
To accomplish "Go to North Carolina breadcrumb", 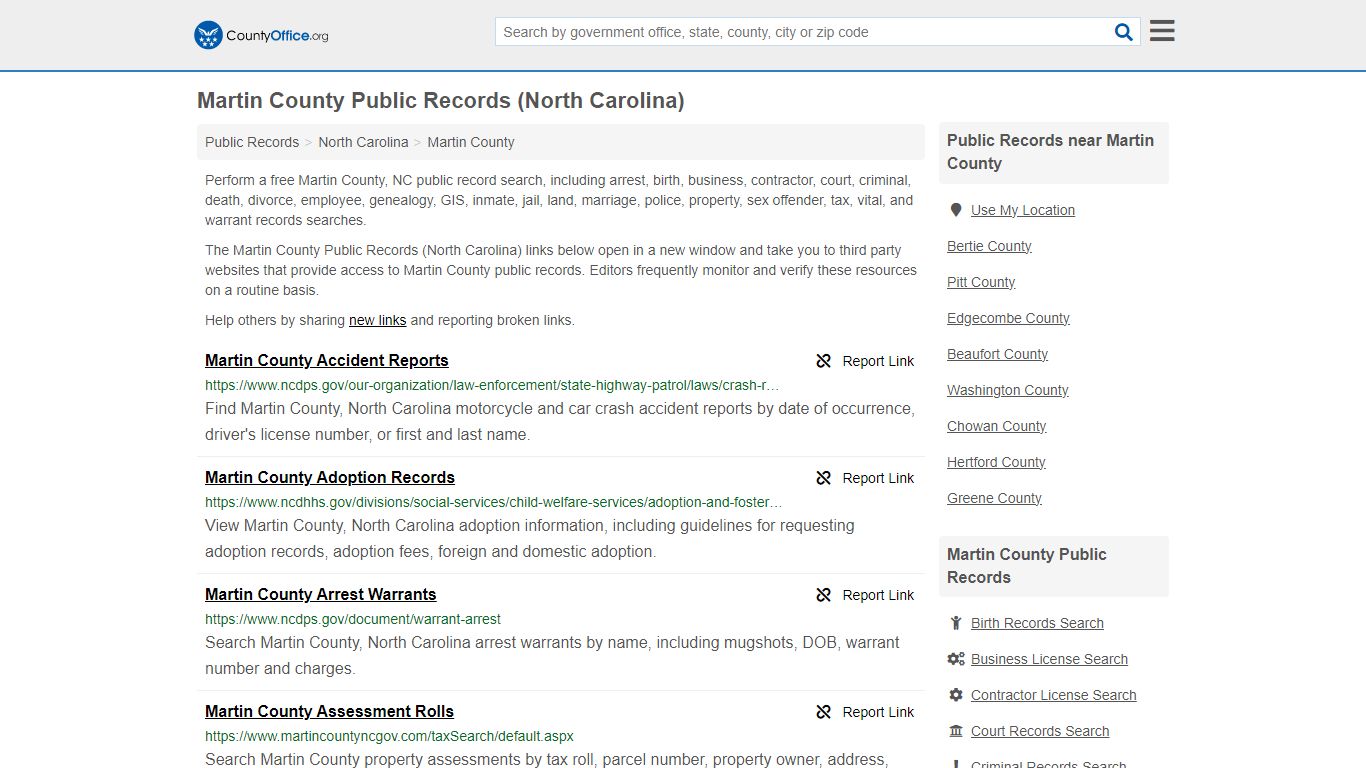I will (363, 142).
